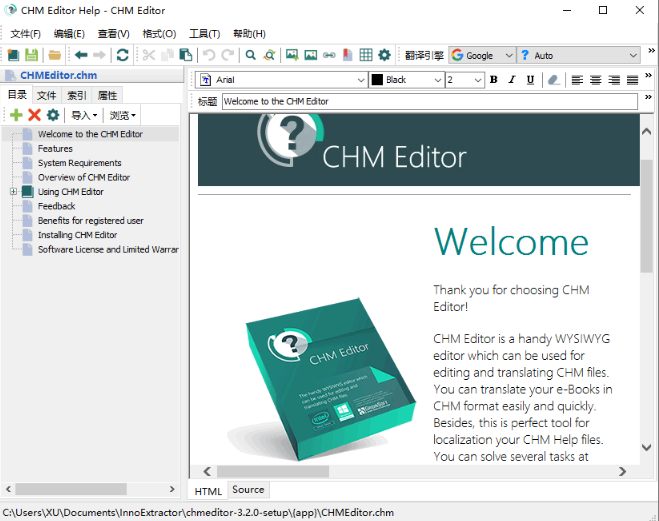Expand the Using CHM Editor tree node

pyautogui.click(x=13, y=192)
